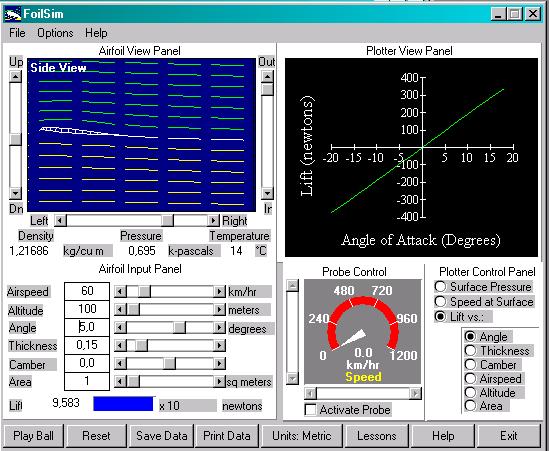Image resolution: width=549 pixels, height=451 pixels.
Task: Open the Help menu in menu bar
Action: pyautogui.click(x=96, y=33)
